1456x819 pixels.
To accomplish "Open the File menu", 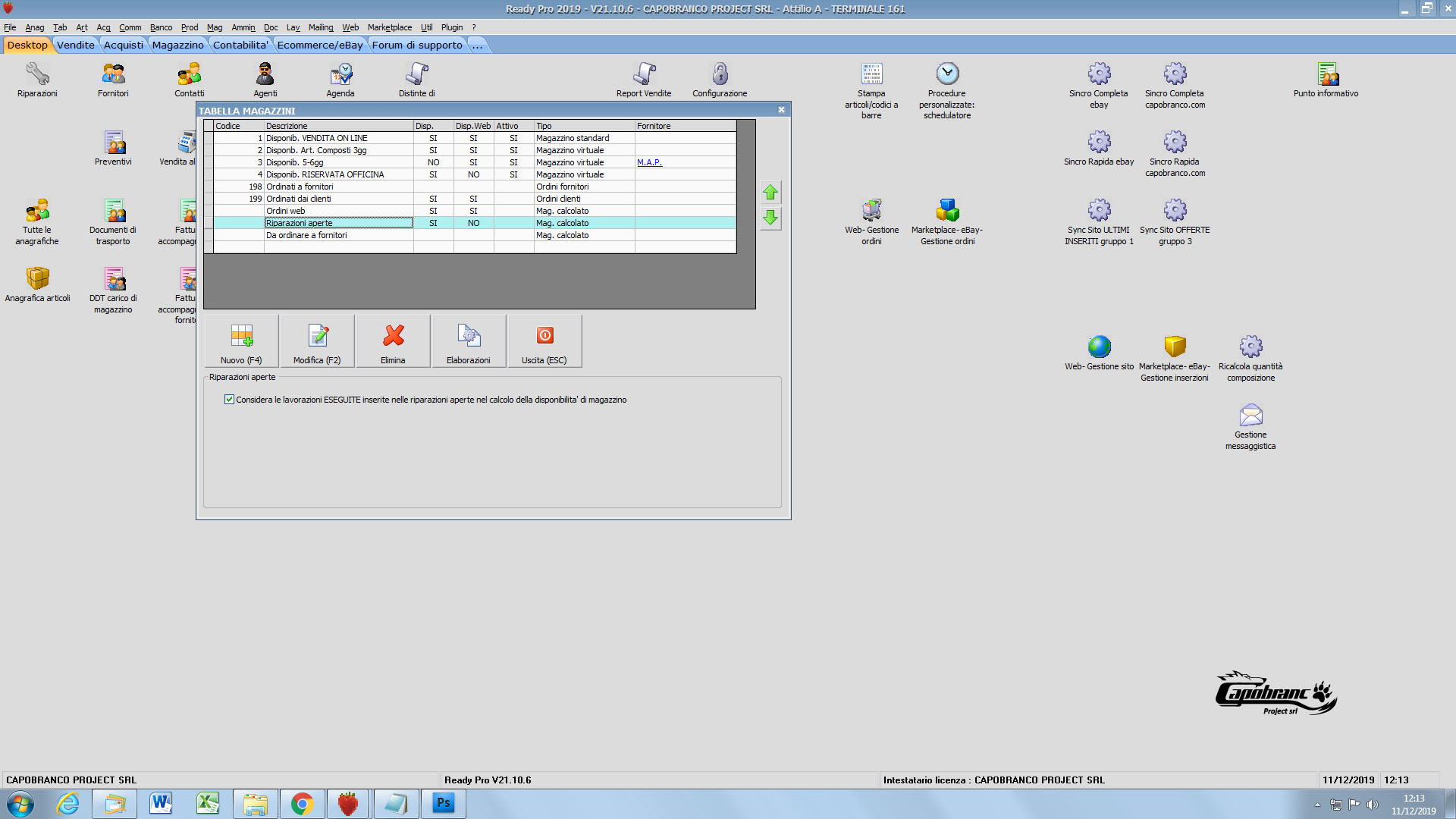I will [x=10, y=27].
